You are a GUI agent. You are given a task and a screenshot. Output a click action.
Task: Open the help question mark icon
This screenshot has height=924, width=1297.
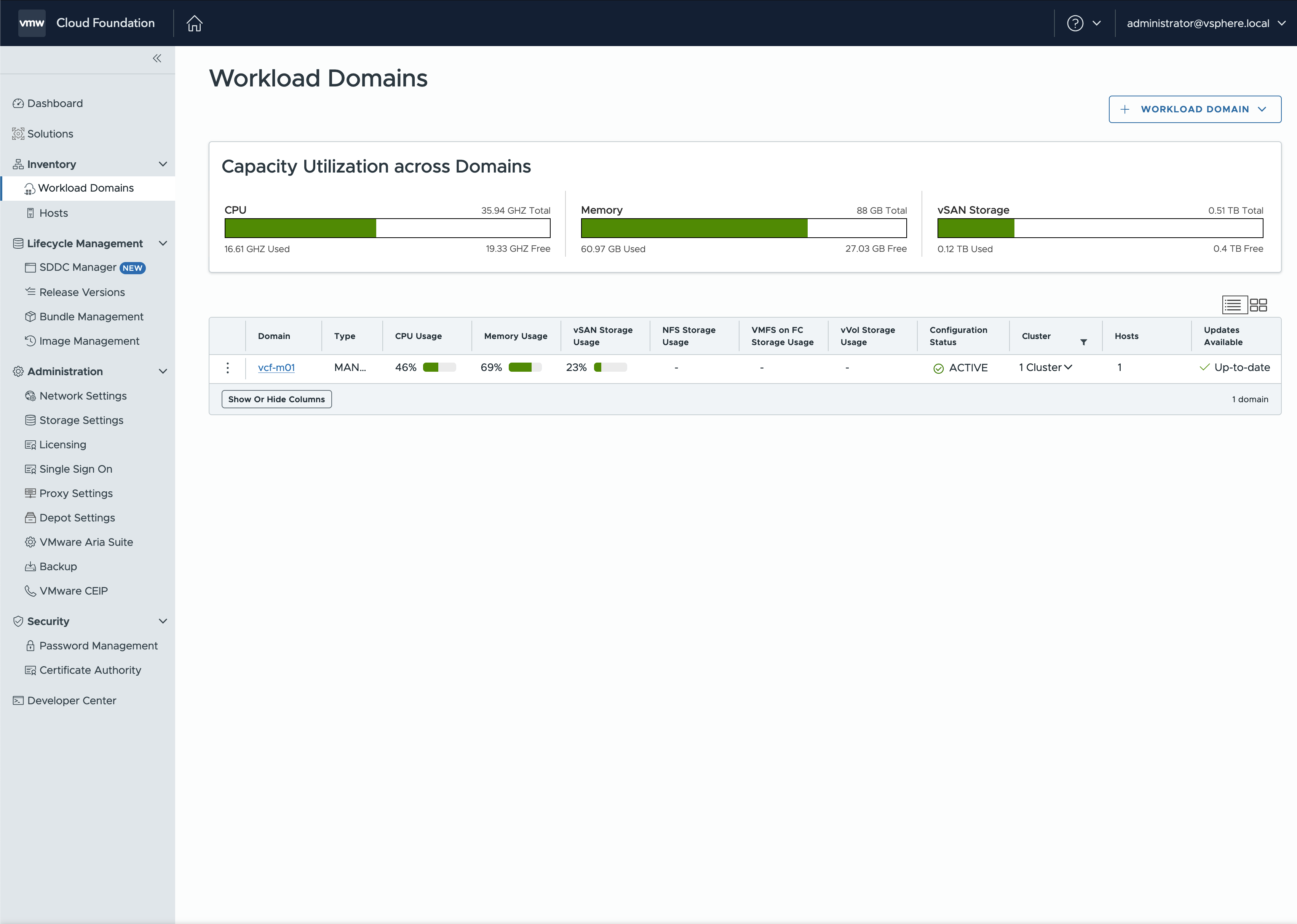point(1075,23)
